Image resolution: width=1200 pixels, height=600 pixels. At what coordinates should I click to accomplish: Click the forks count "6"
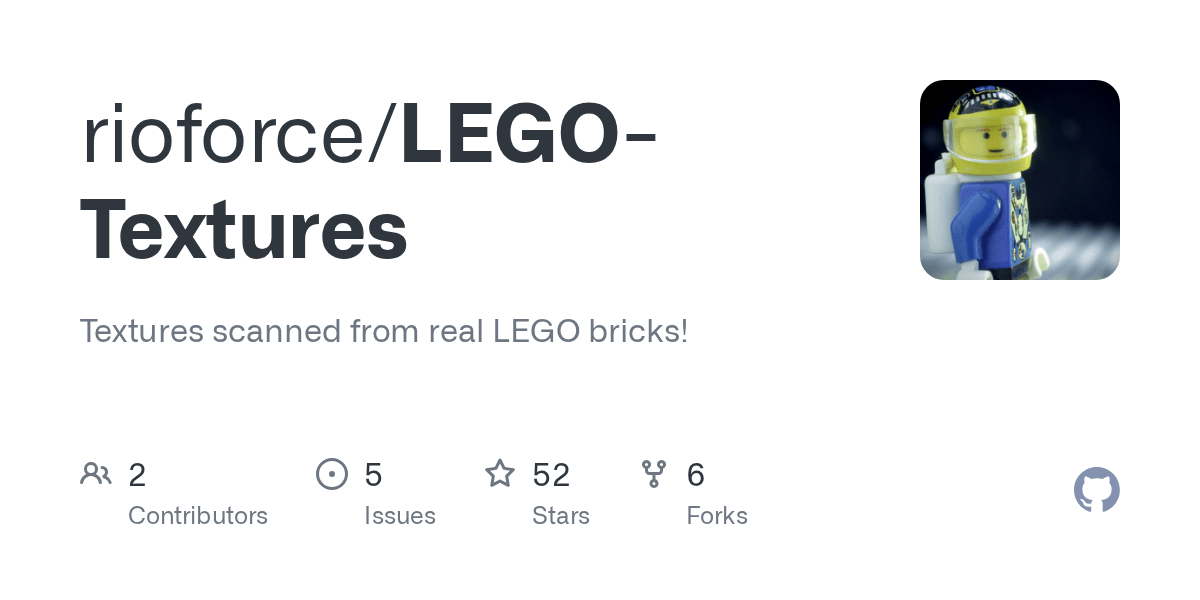click(696, 475)
